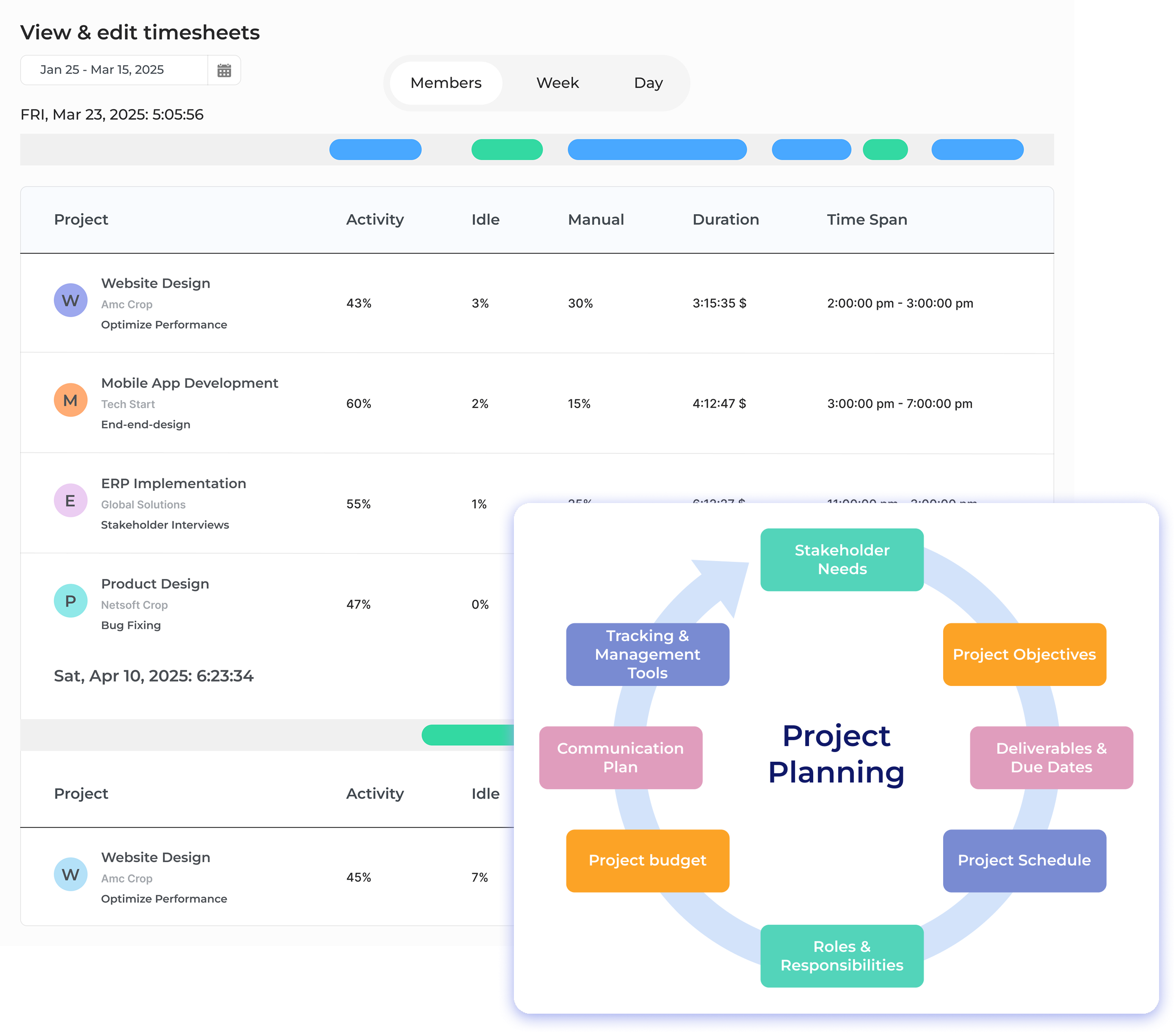1176x1034 pixels.
Task: Click the Jan 25 - Mar 15, 2025 date range field
Action: click(x=114, y=69)
